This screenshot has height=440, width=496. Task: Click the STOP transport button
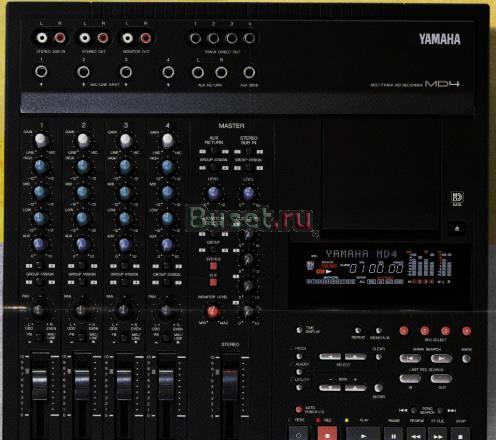point(460,434)
